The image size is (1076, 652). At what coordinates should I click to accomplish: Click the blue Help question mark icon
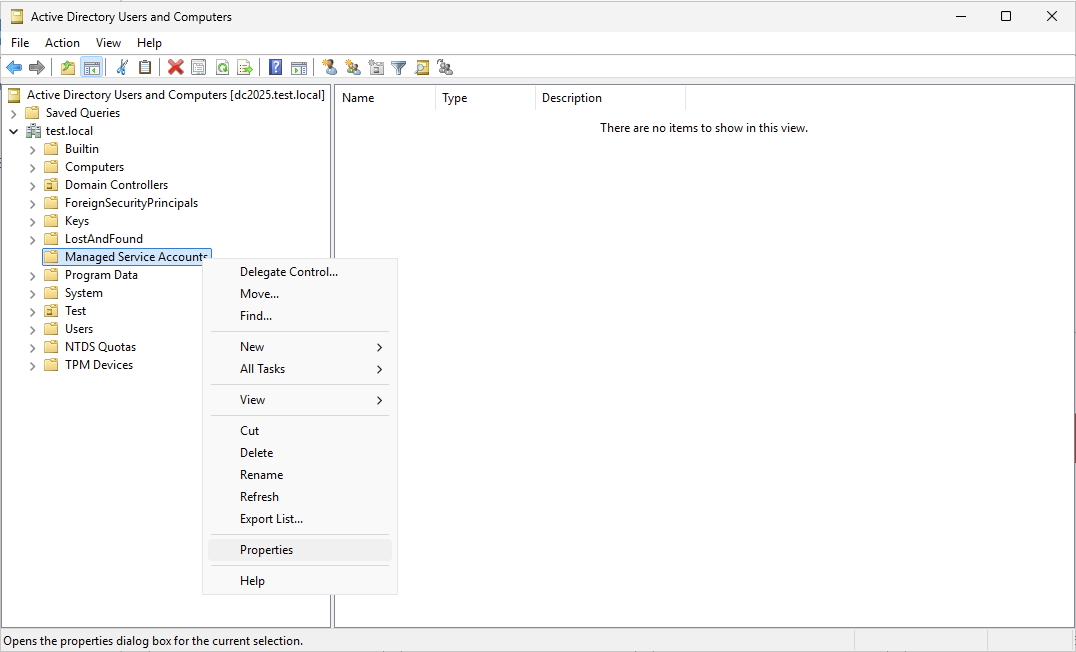(275, 67)
